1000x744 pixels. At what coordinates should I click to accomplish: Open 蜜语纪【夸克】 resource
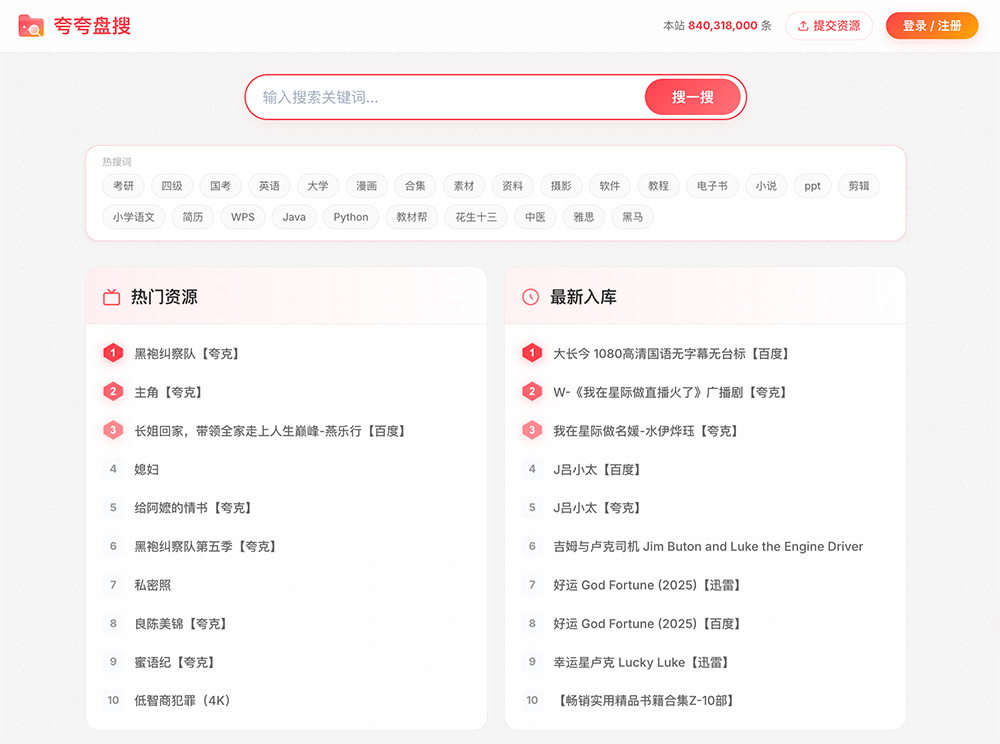point(175,662)
